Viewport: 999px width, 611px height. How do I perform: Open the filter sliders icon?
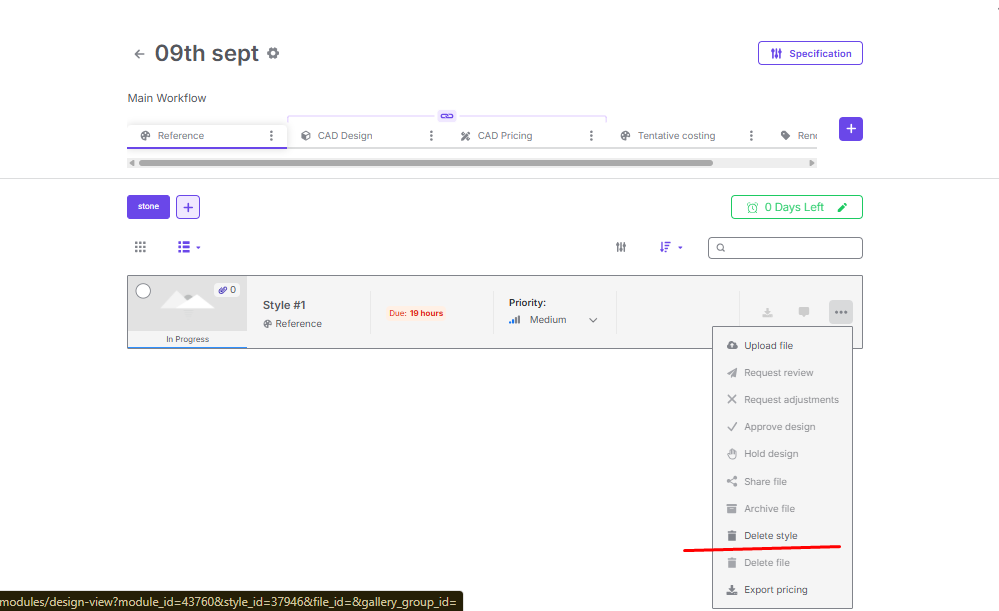point(621,247)
